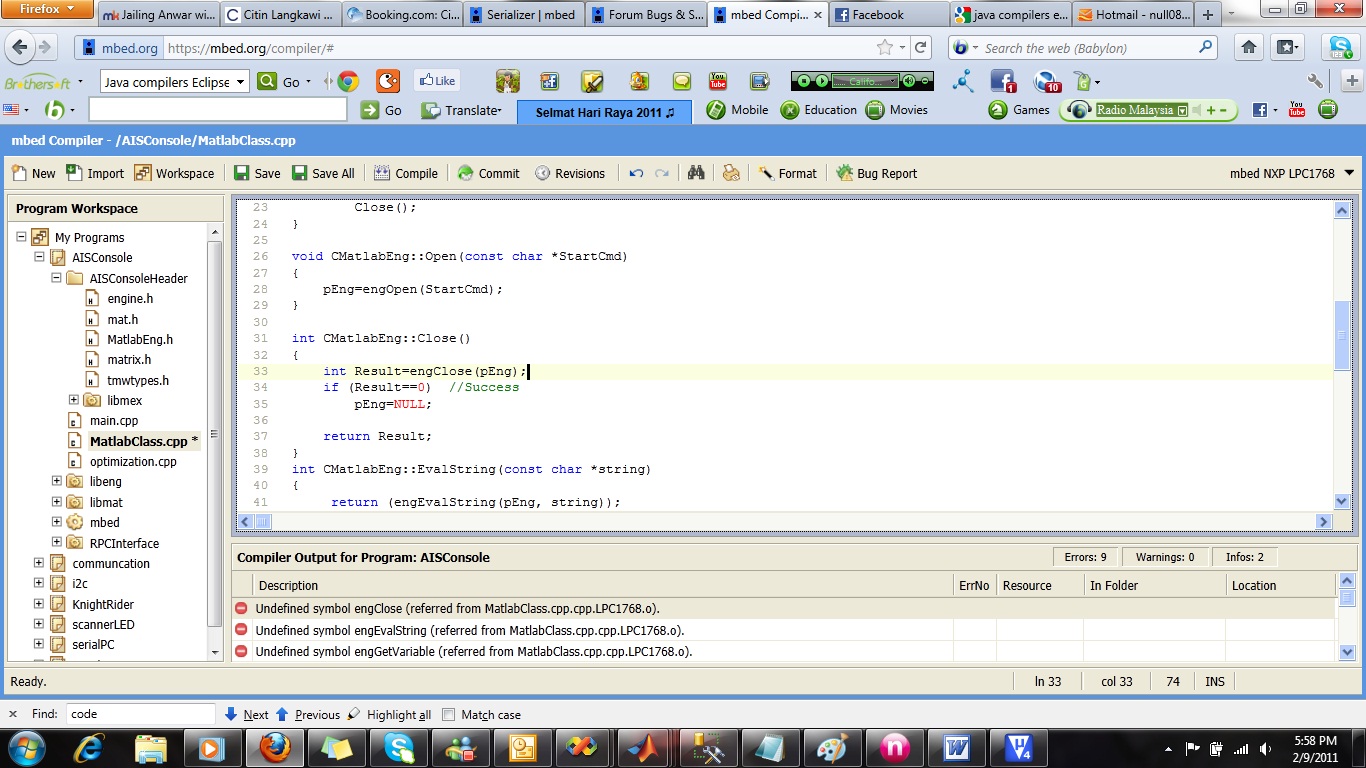The height and width of the screenshot is (768, 1366).
Task: Open Revisions history
Action: [x=569, y=173]
